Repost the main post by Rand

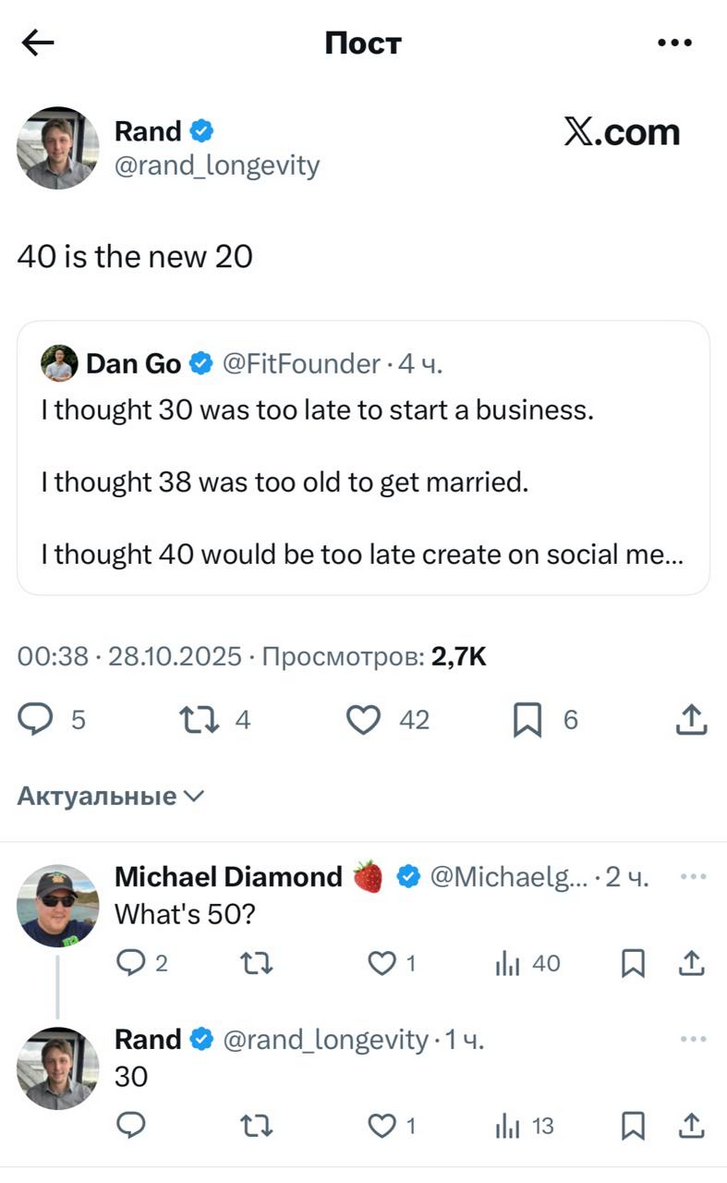pos(198,719)
